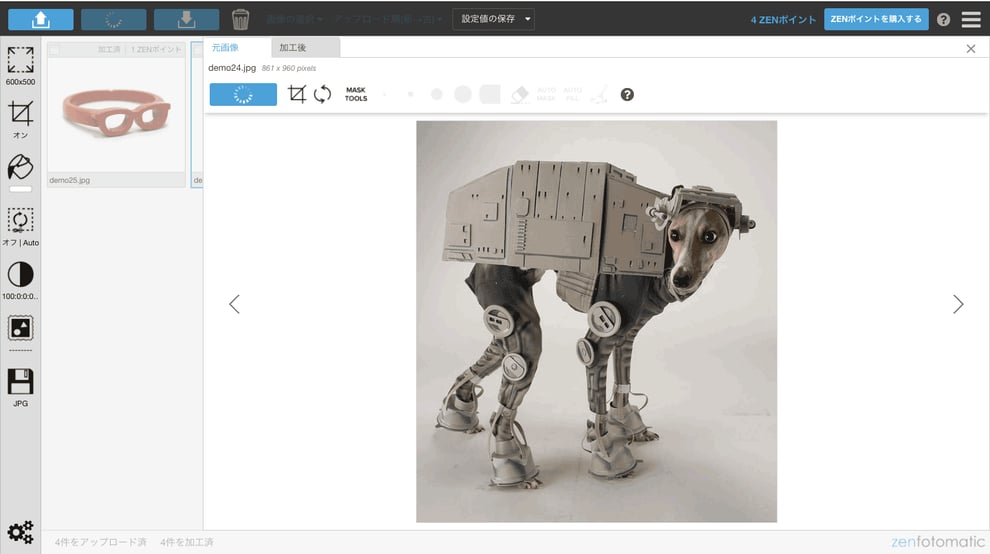
Task: Select the medium round brush size
Action: pos(436,95)
